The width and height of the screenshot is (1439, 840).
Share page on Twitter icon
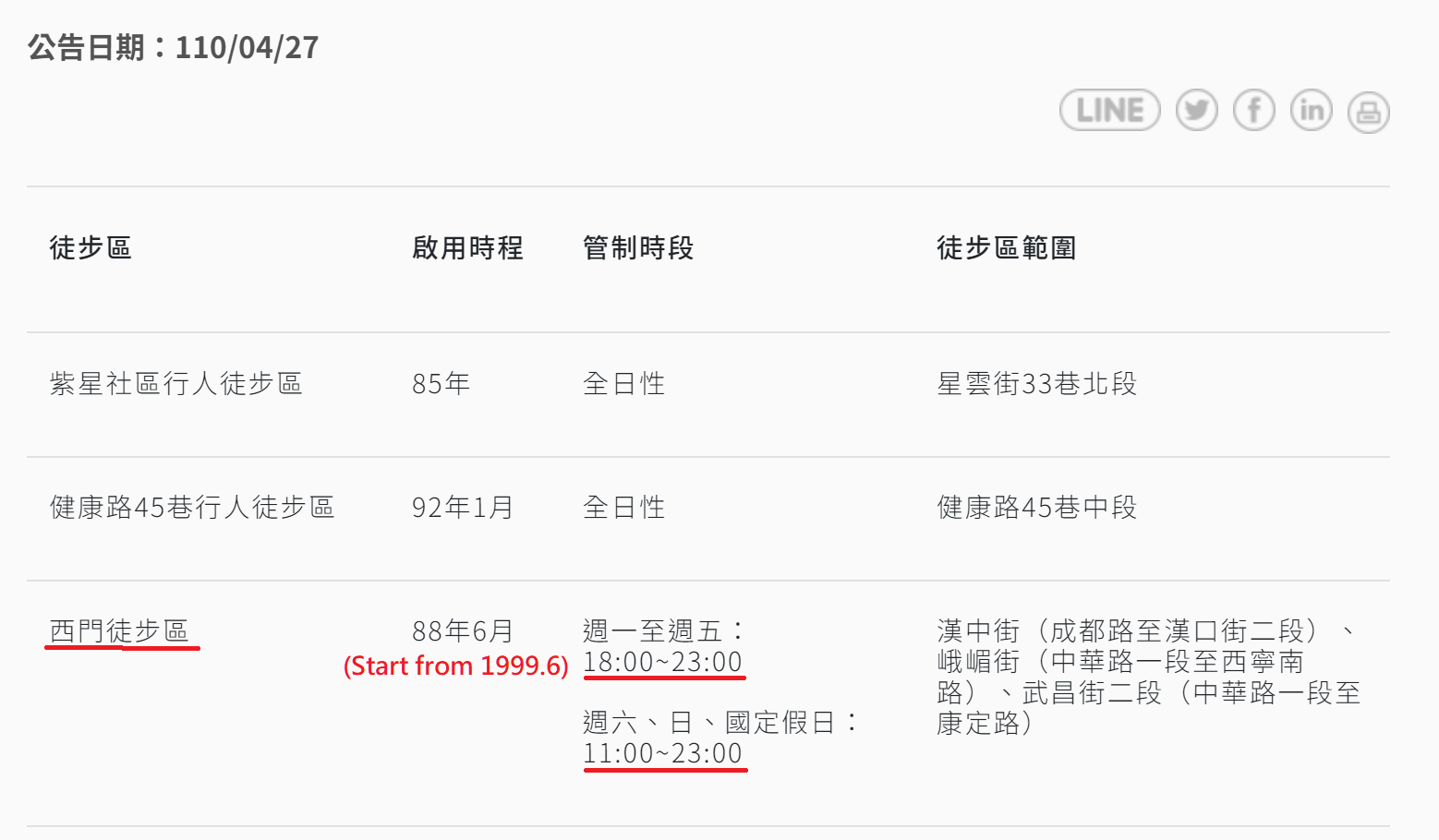1197,111
